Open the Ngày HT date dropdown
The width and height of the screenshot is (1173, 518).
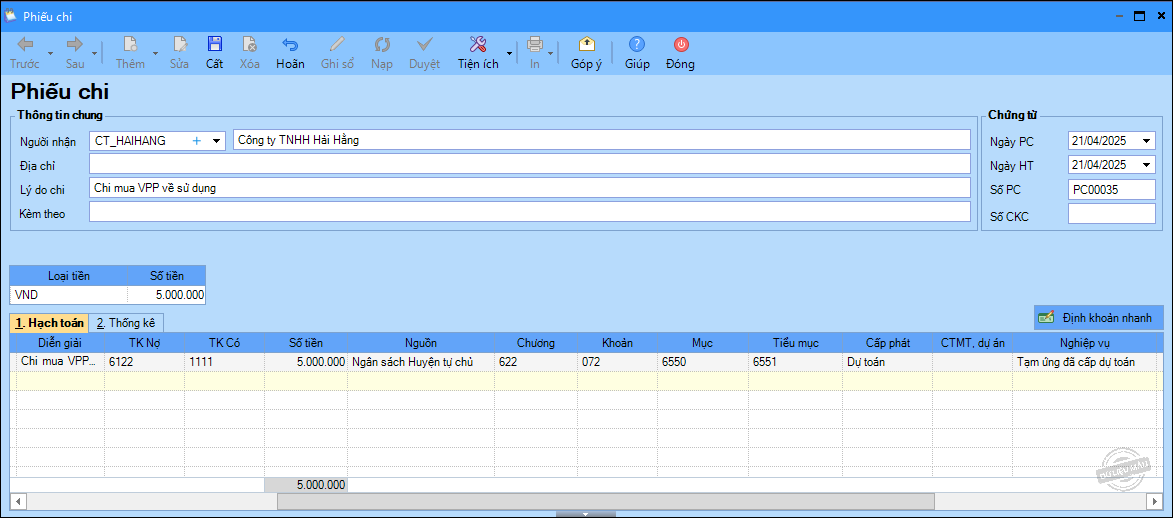1147,165
